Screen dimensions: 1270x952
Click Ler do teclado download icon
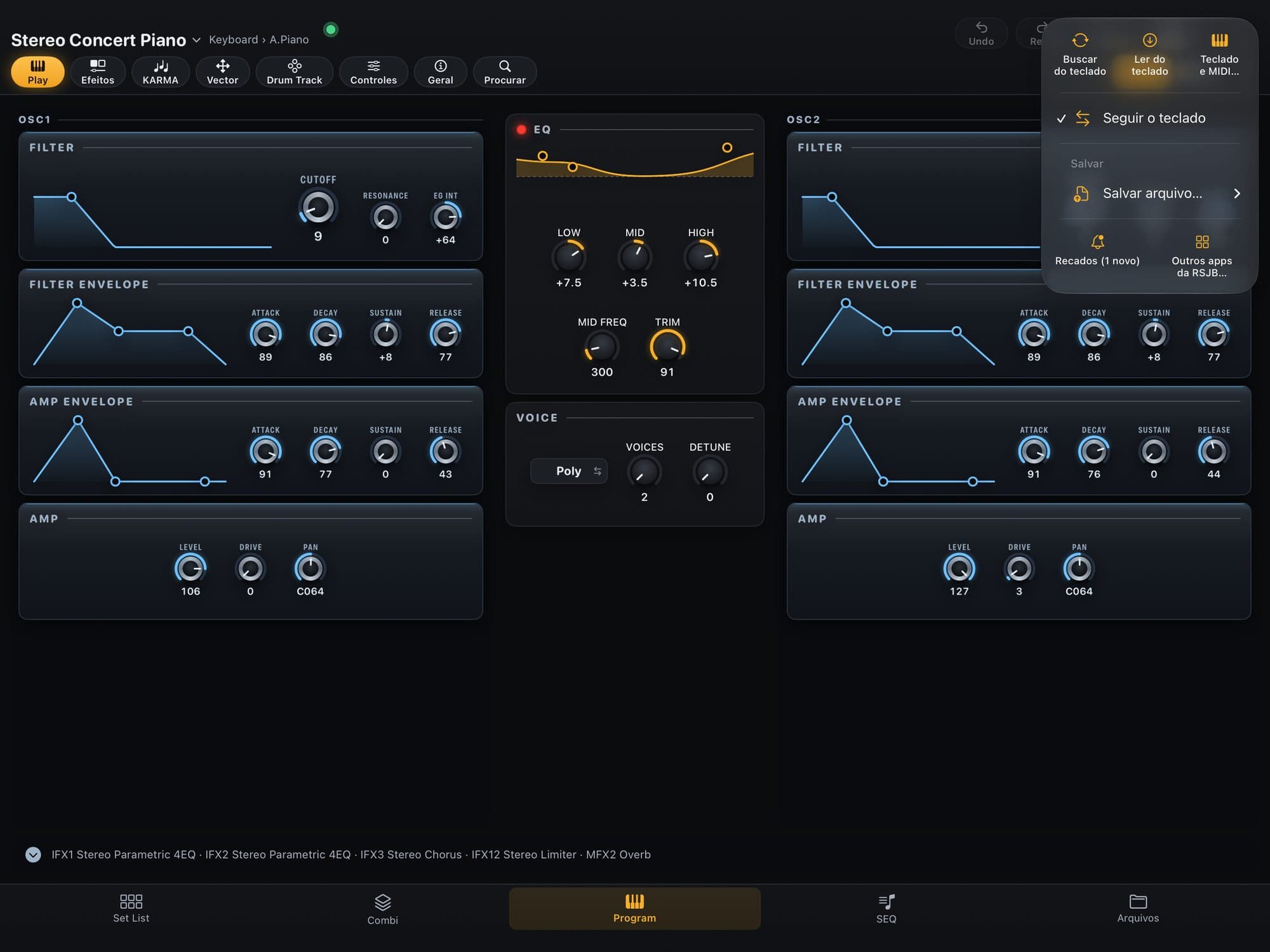point(1149,41)
